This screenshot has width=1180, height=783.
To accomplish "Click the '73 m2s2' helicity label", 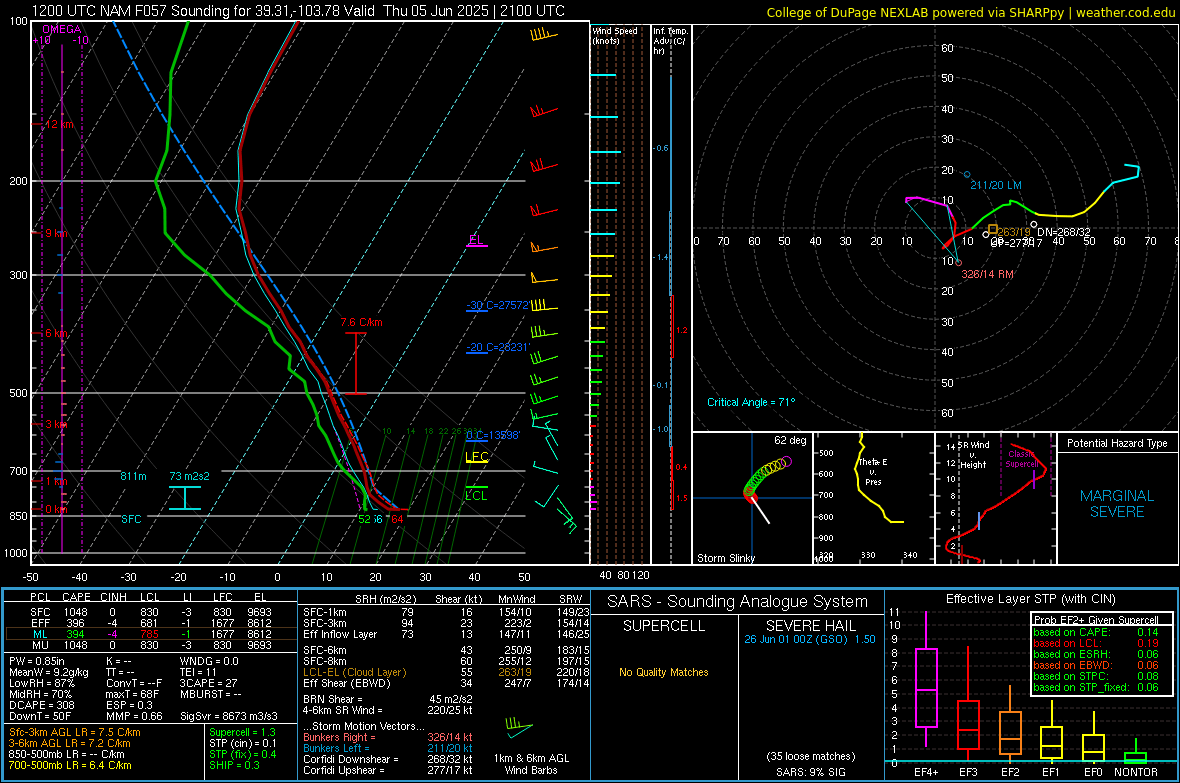I will tap(190, 476).
